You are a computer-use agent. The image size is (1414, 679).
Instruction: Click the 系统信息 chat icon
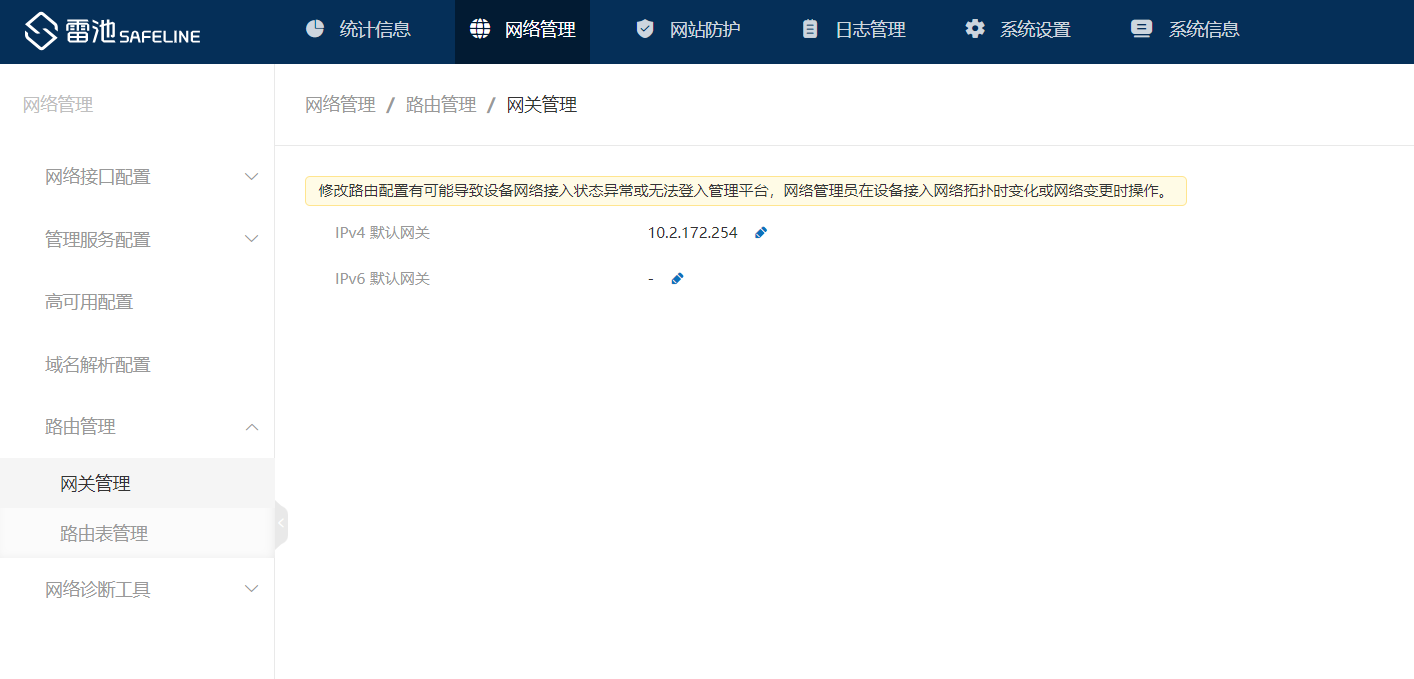point(1141,29)
